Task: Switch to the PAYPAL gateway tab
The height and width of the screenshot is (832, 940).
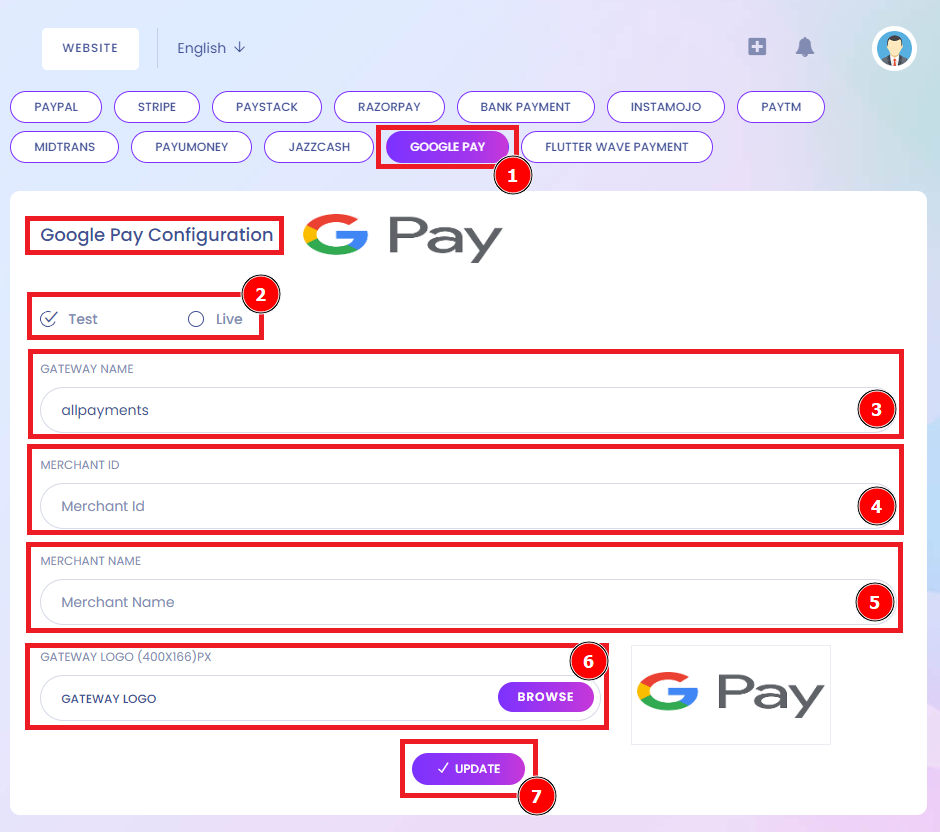Action: [56, 107]
